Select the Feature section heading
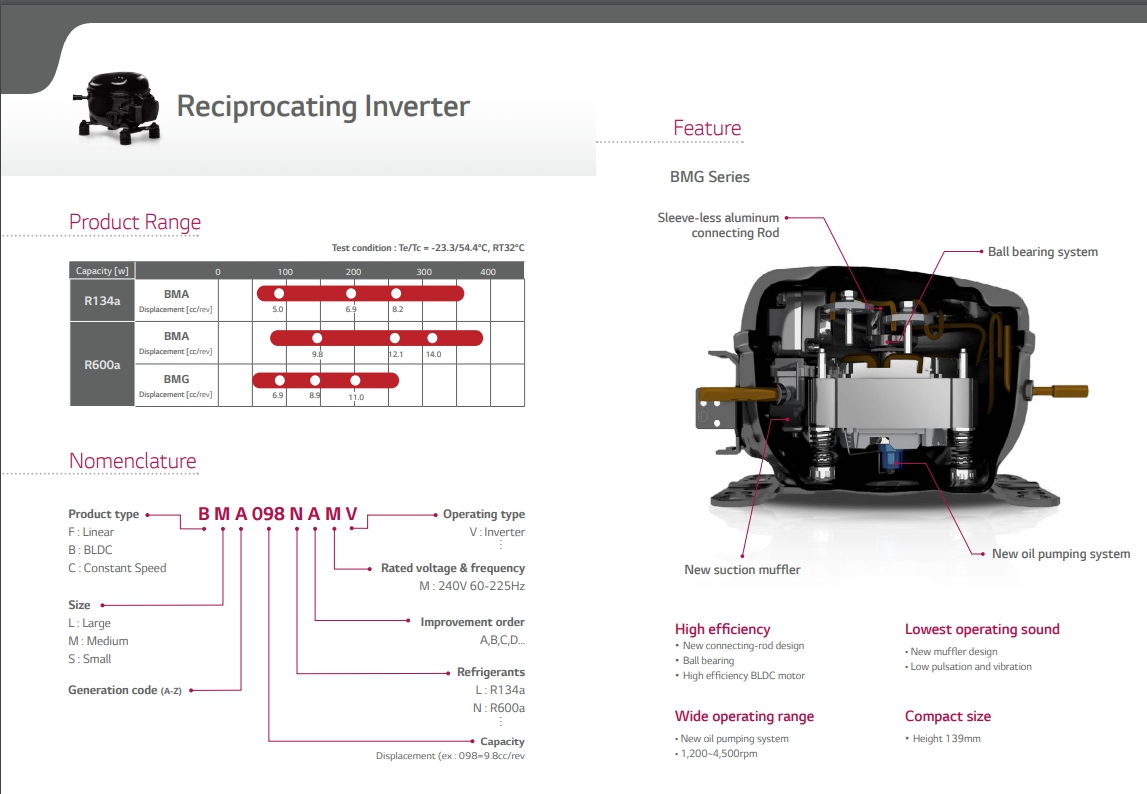Image resolution: width=1147 pixels, height=794 pixels. [x=707, y=128]
